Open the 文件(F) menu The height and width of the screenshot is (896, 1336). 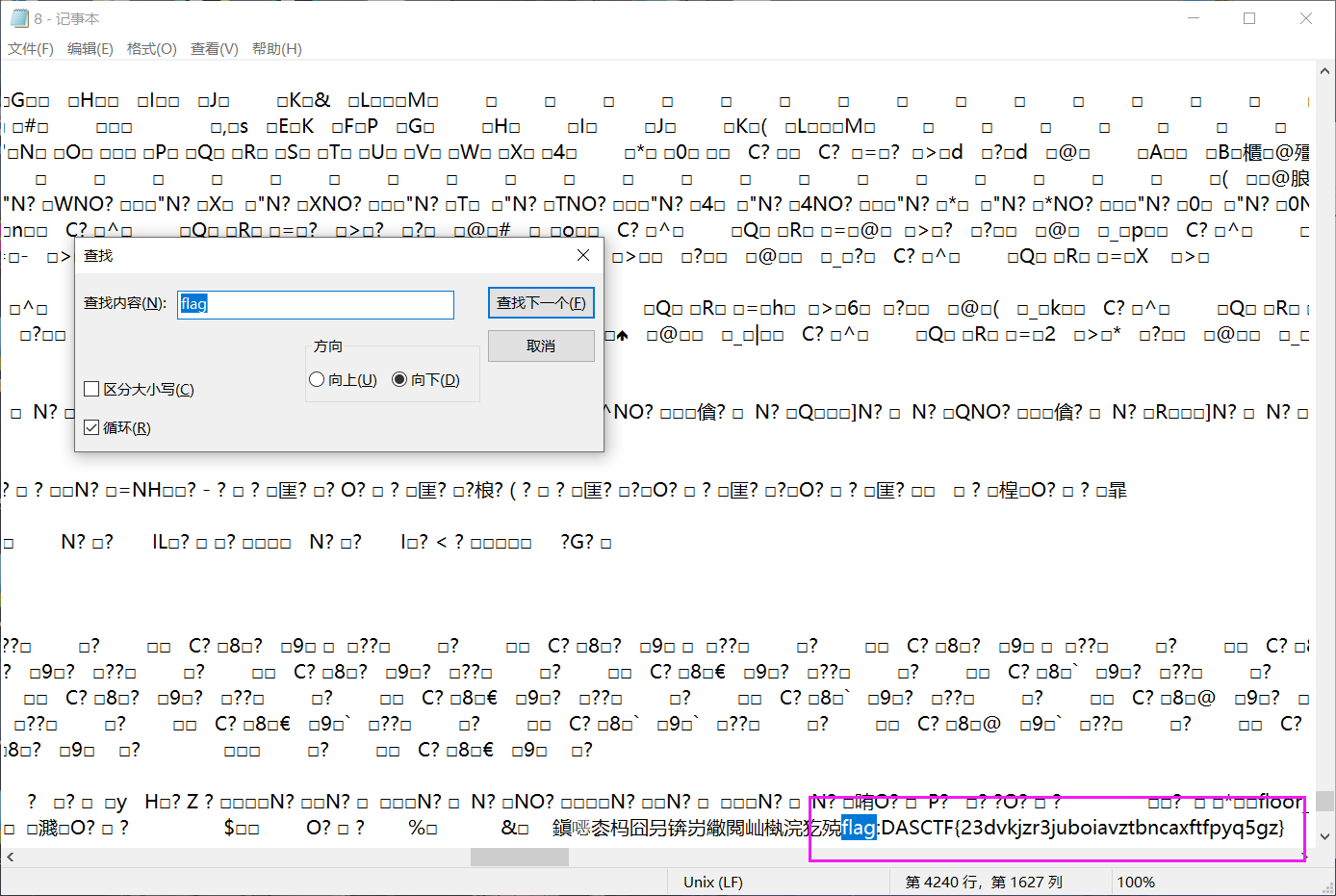tap(31, 49)
